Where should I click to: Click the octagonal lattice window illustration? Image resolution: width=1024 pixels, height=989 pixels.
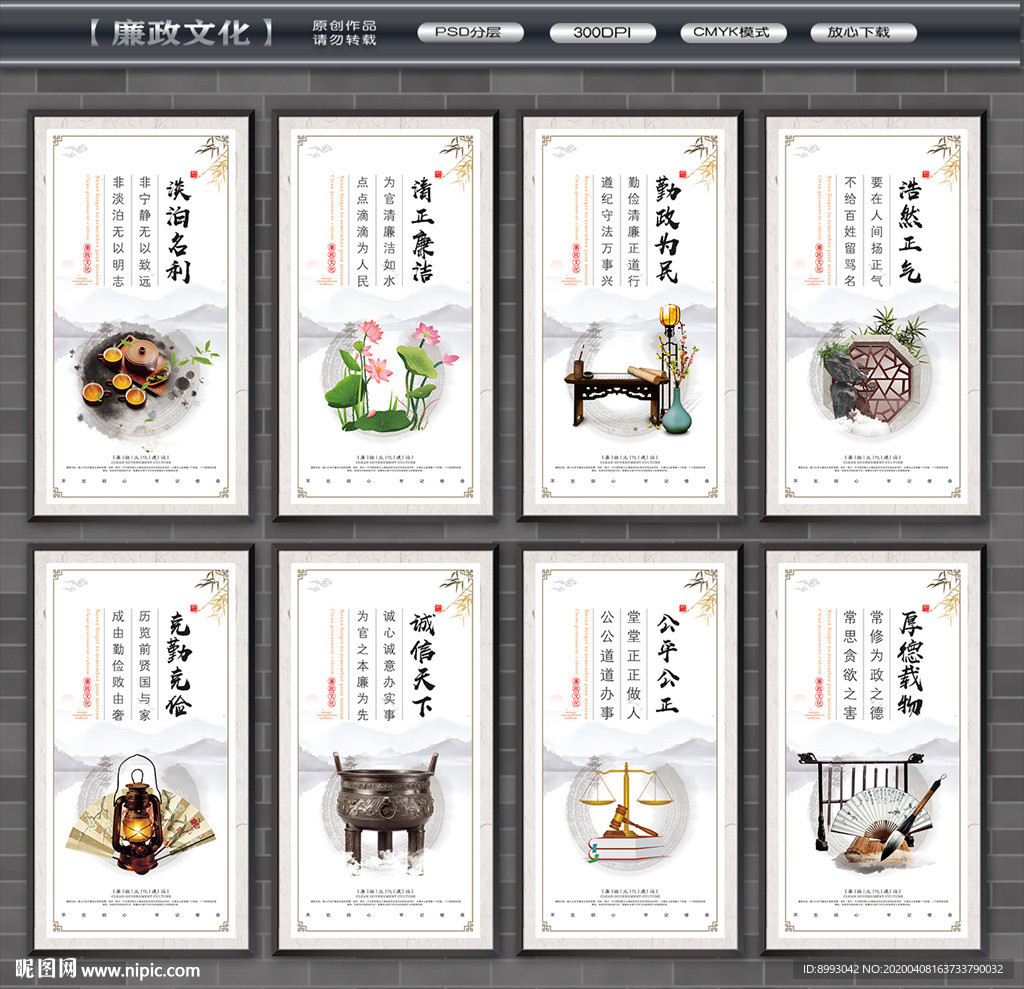click(872, 371)
